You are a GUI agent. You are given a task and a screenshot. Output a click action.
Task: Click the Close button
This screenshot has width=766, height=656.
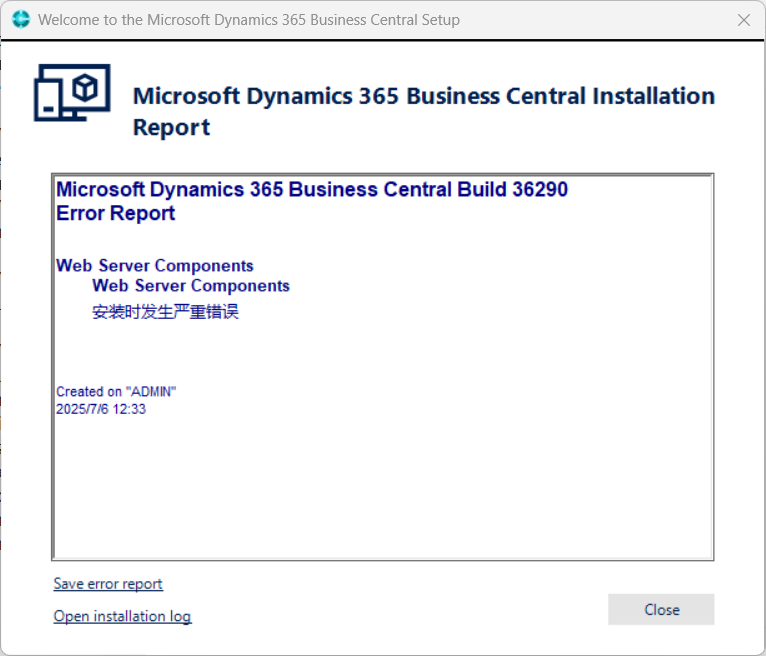pos(661,610)
